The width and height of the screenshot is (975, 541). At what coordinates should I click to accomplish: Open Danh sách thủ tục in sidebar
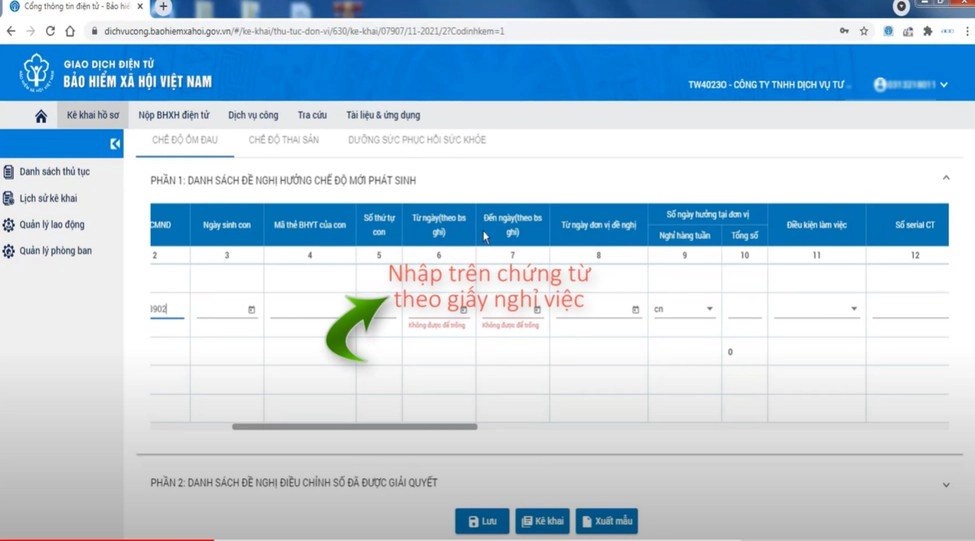click(54, 172)
